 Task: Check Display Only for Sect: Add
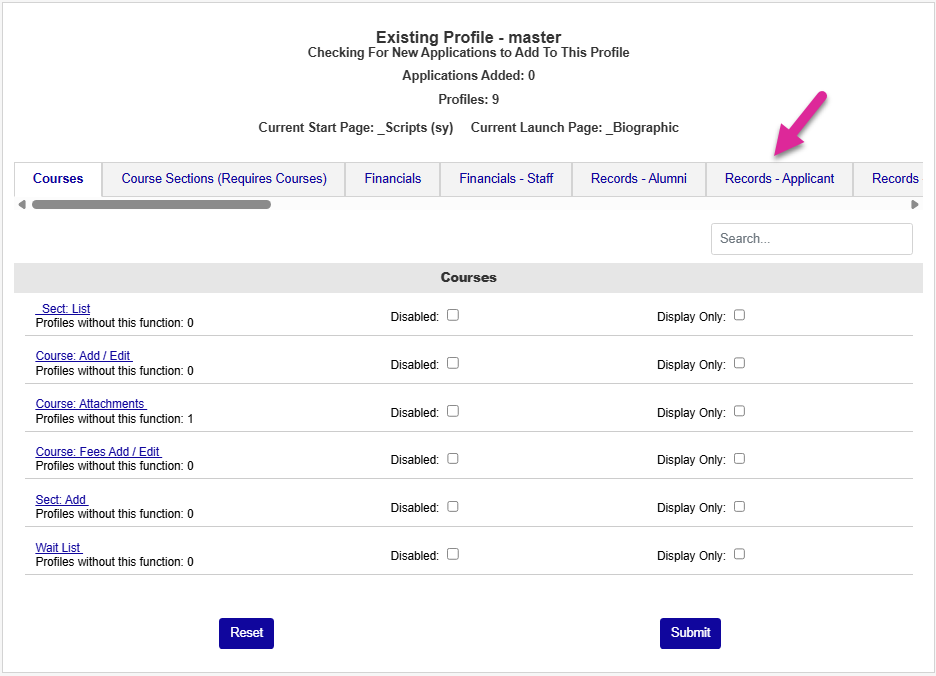coord(740,506)
